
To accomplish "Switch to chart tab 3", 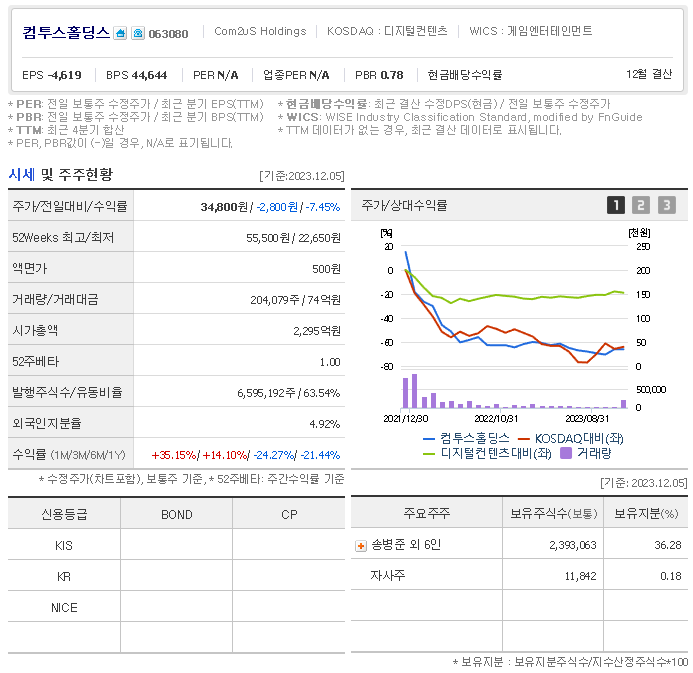I will (x=666, y=205).
